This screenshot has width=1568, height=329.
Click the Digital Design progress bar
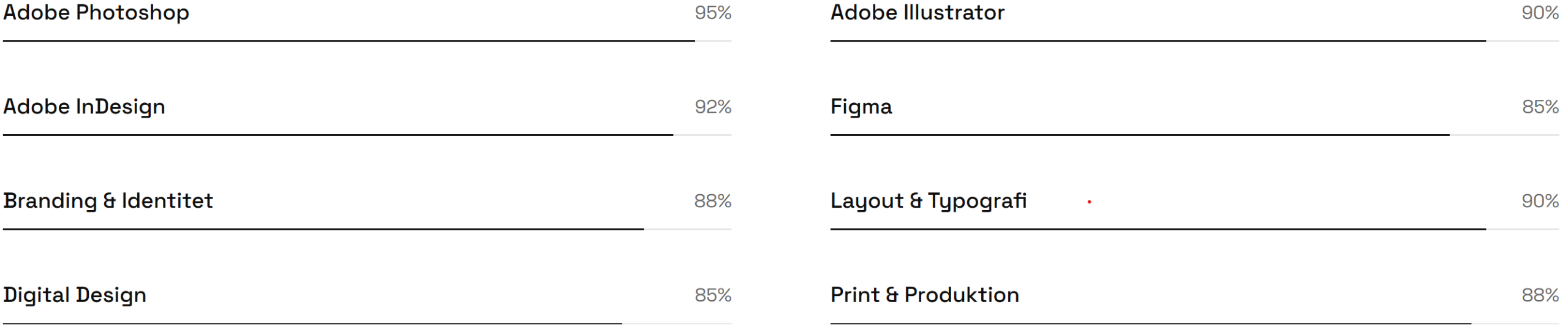[367, 323]
